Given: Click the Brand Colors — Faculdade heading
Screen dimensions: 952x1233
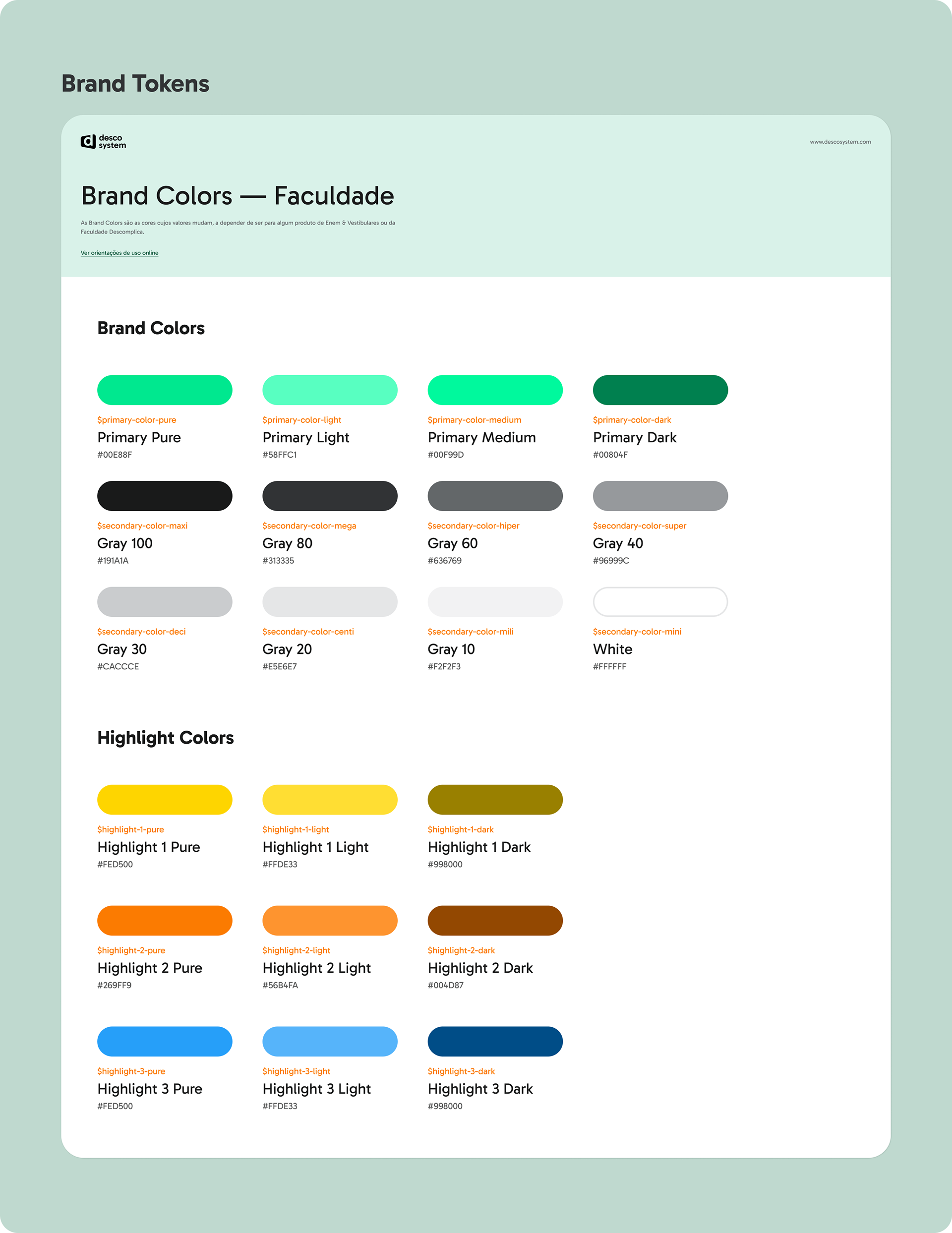Looking at the screenshot, I should [237, 196].
